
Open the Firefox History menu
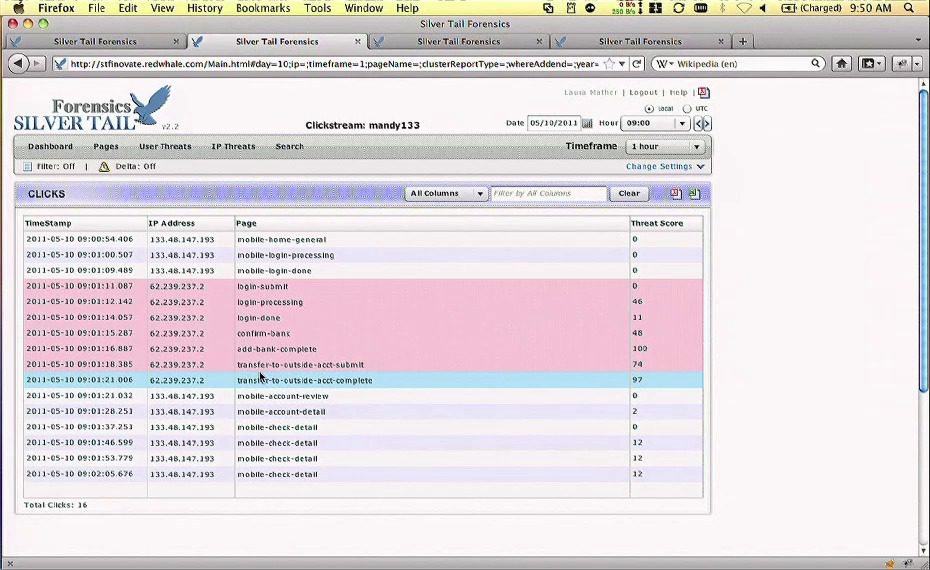[205, 8]
